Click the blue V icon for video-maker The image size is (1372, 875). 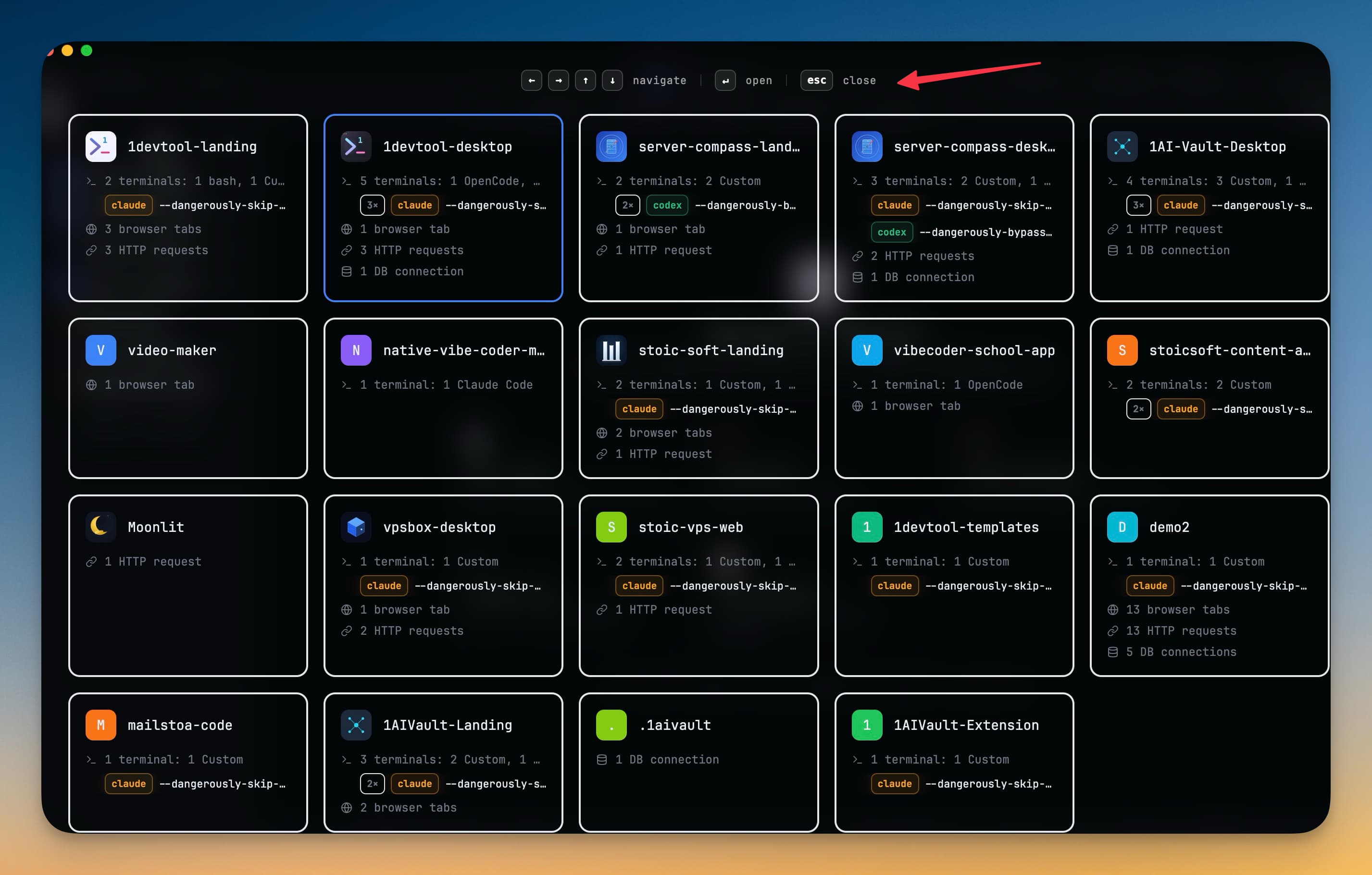click(x=101, y=350)
